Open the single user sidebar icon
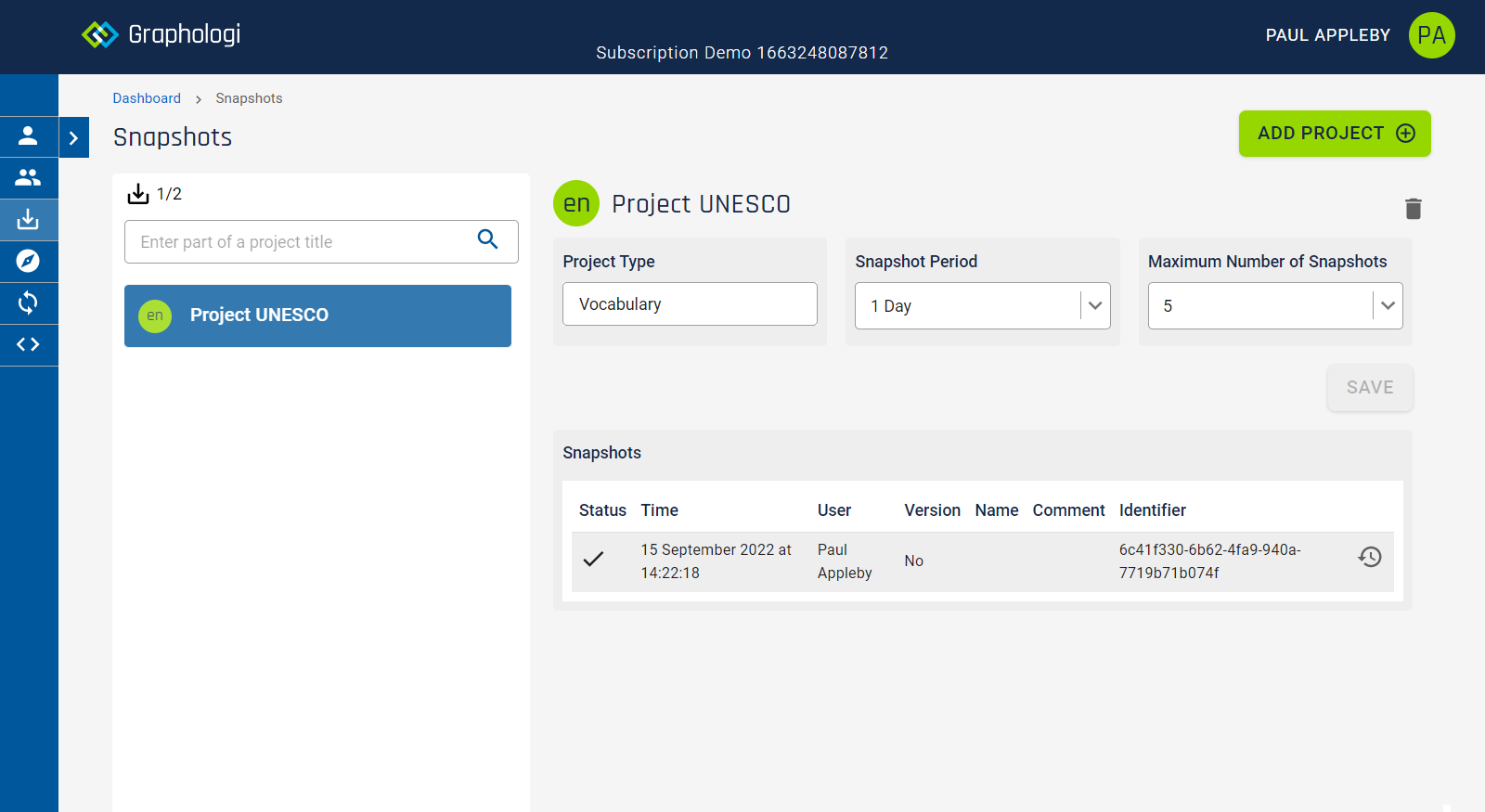The height and width of the screenshot is (812, 1485). pyautogui.click(x=28, y=136)
